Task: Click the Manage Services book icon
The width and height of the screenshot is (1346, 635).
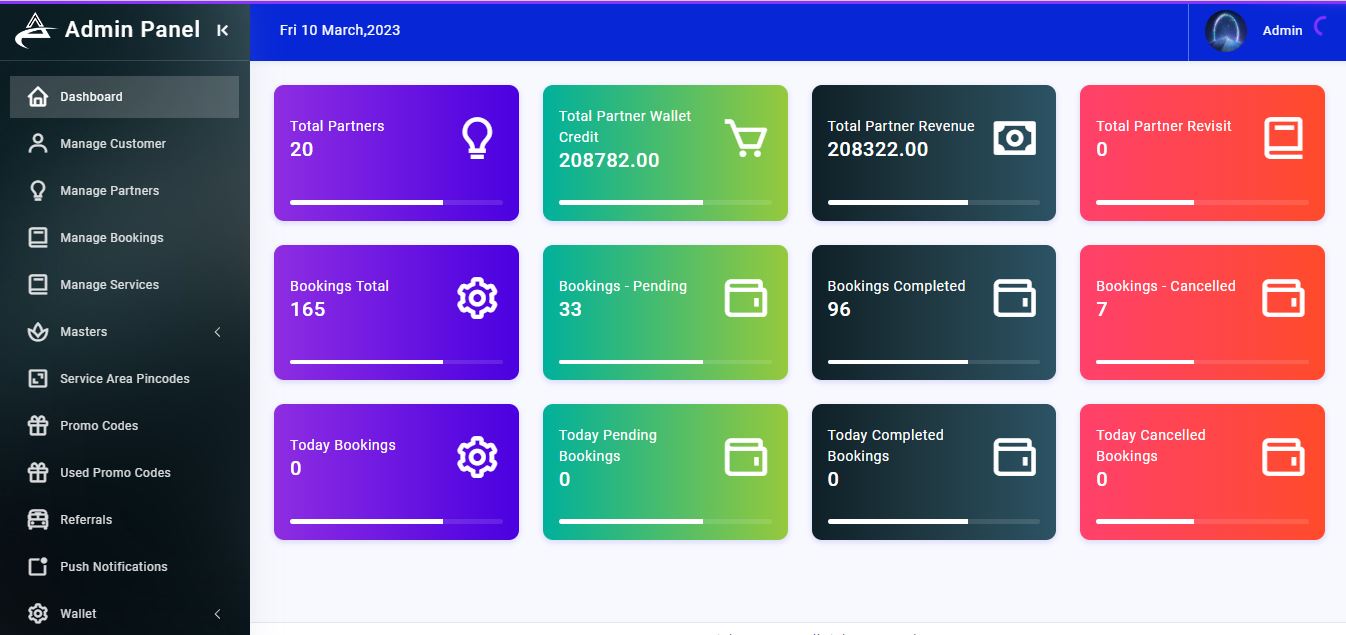Action: pyautogui.click(x=38, y=285)
